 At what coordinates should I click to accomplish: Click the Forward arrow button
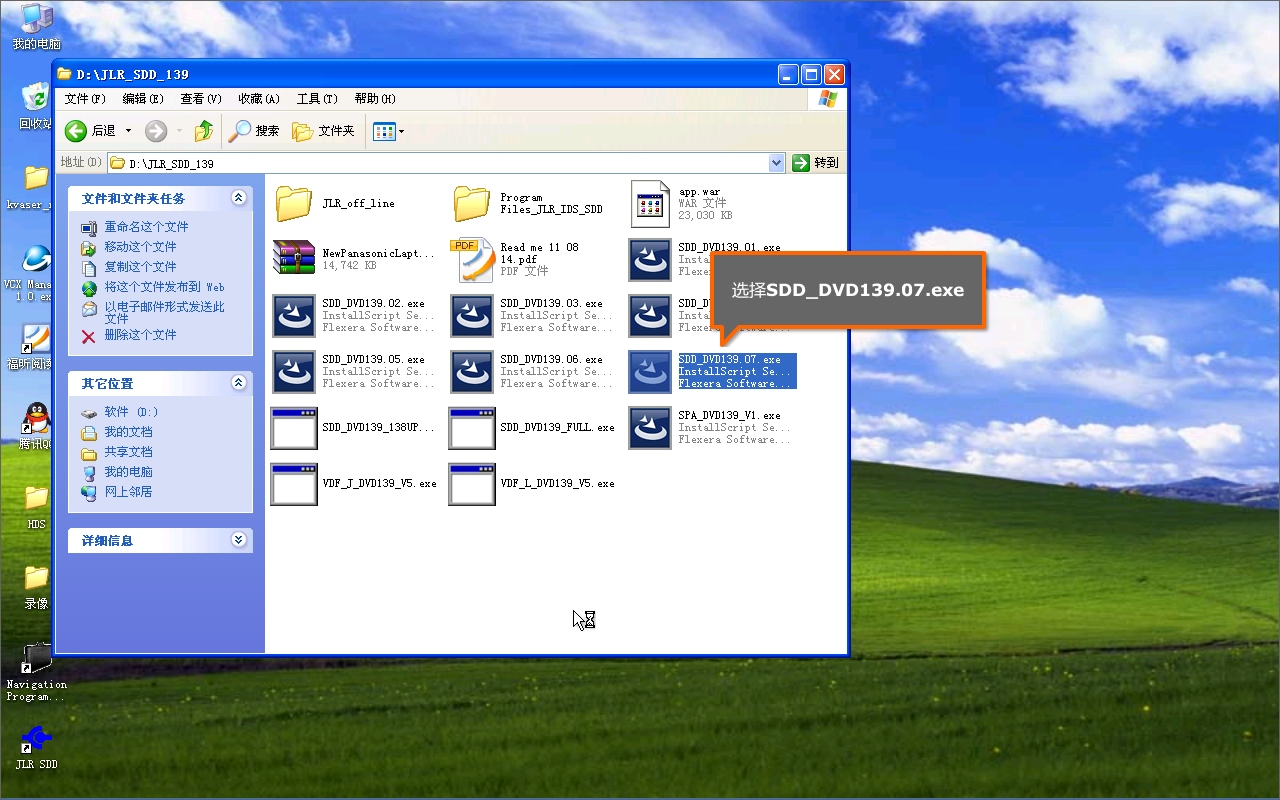pos(156,131)
